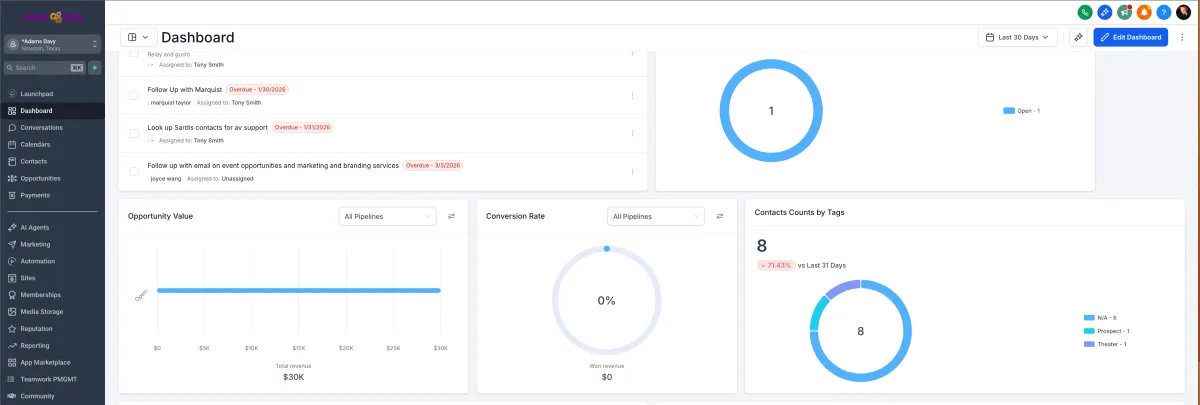This screenshot has height=405, width=1200.
Task: Click the Conversations chat bubble icon
Action: 12,127
